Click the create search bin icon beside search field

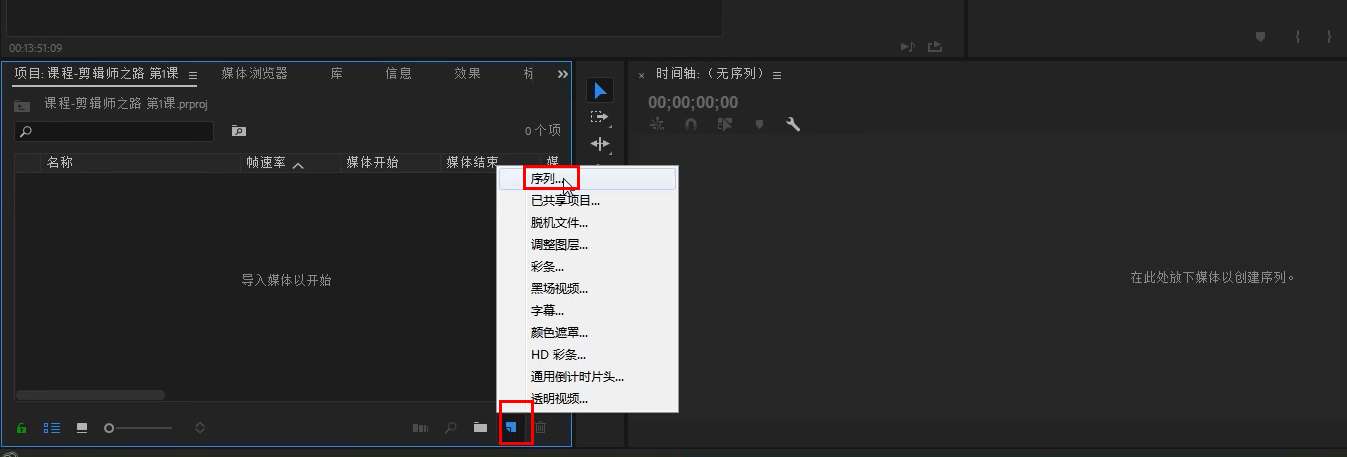[x=239, y=131]
